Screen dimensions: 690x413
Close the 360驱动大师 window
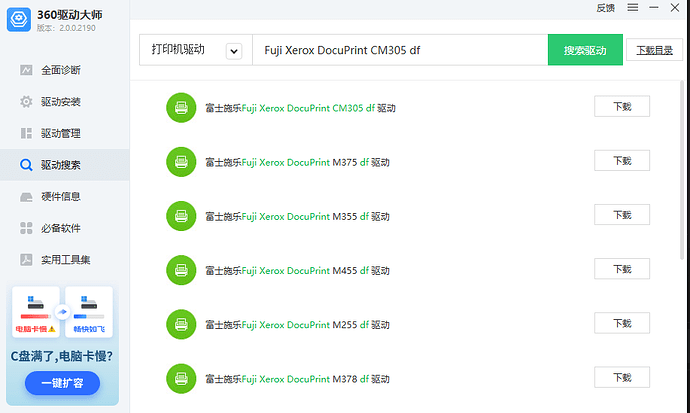tap(675, 7)
